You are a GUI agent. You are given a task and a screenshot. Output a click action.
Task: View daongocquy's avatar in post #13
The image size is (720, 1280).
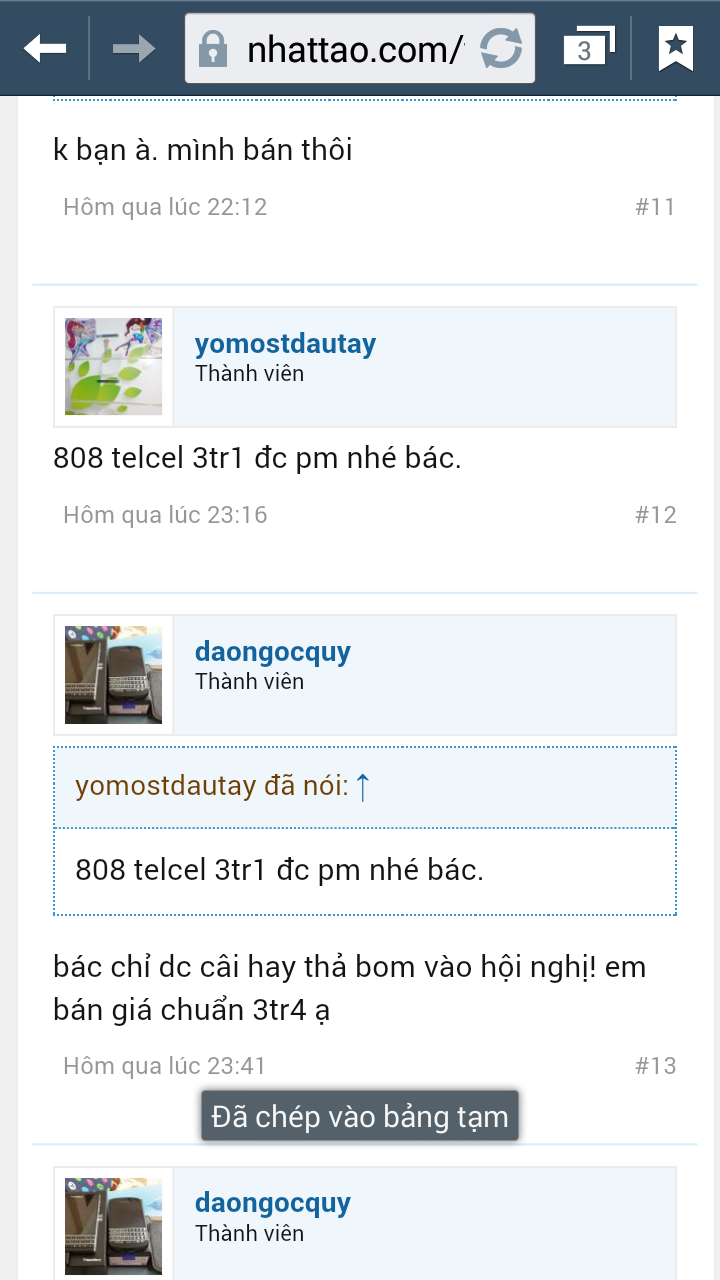113,675
